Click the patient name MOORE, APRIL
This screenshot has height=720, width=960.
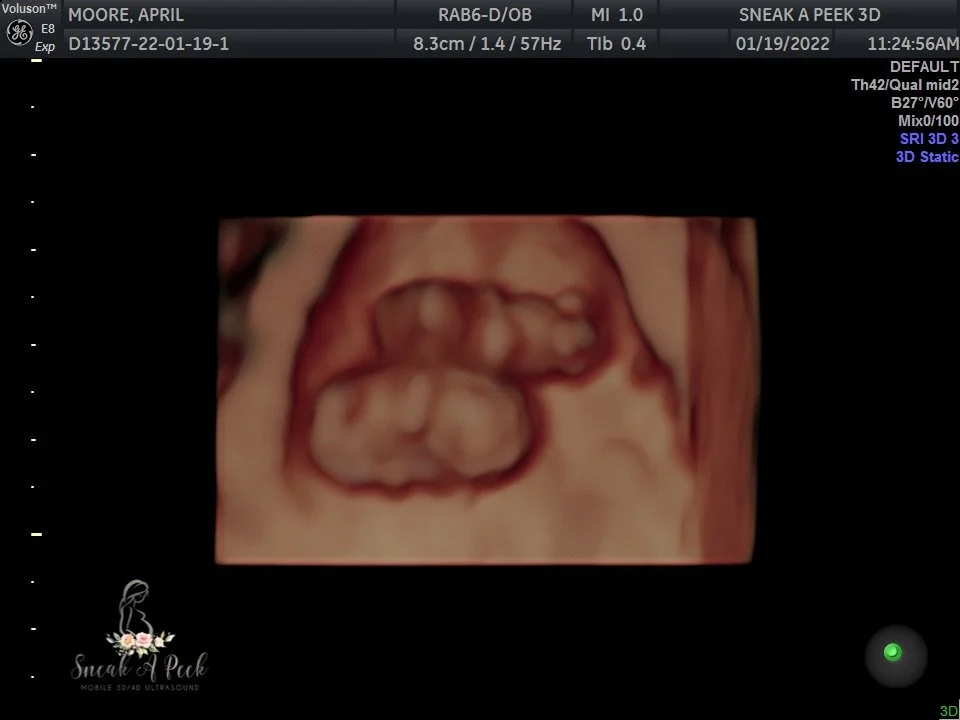coord(126,15)
